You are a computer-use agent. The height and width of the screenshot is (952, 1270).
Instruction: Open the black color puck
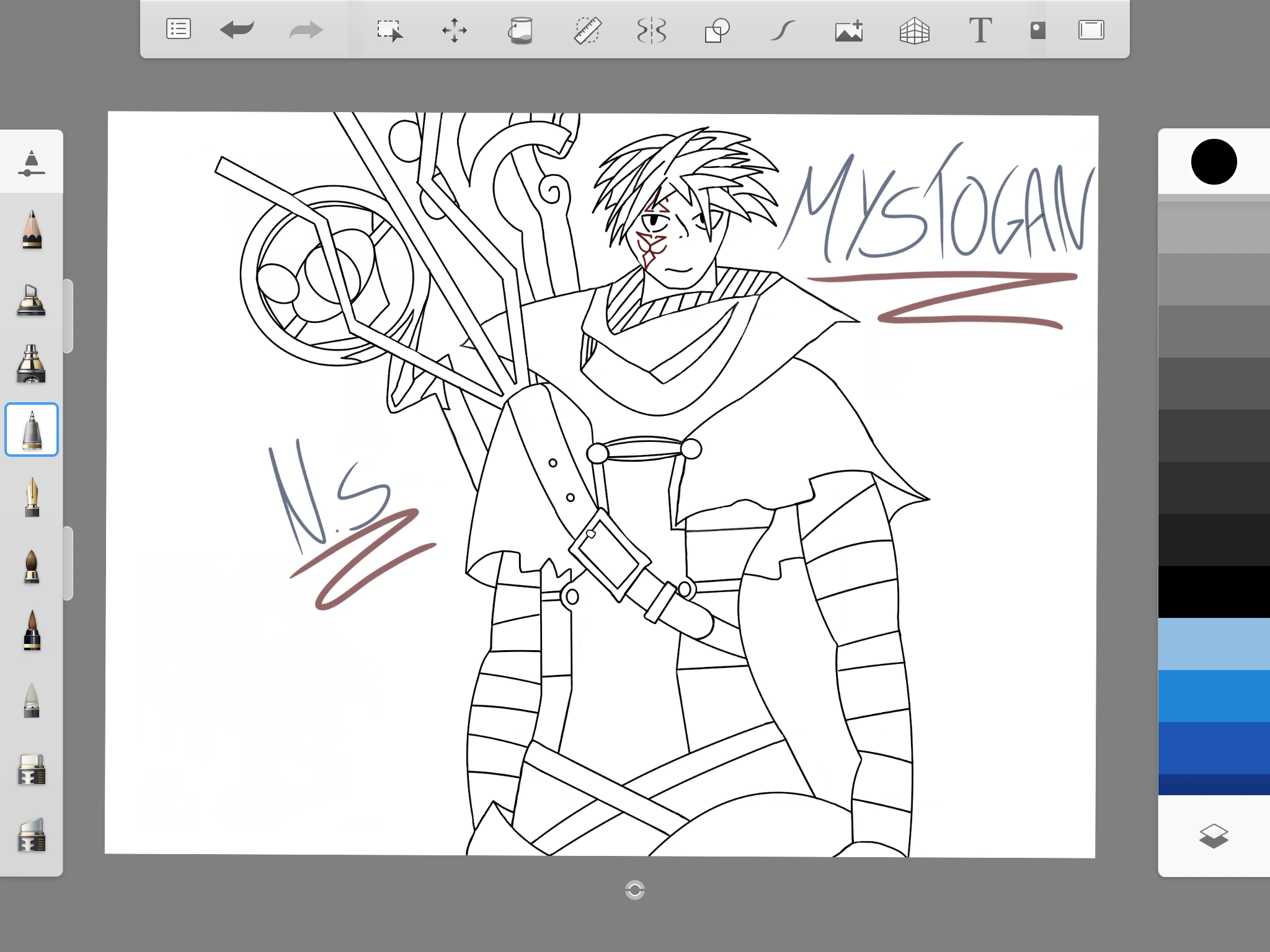[x=1214, y=162]
